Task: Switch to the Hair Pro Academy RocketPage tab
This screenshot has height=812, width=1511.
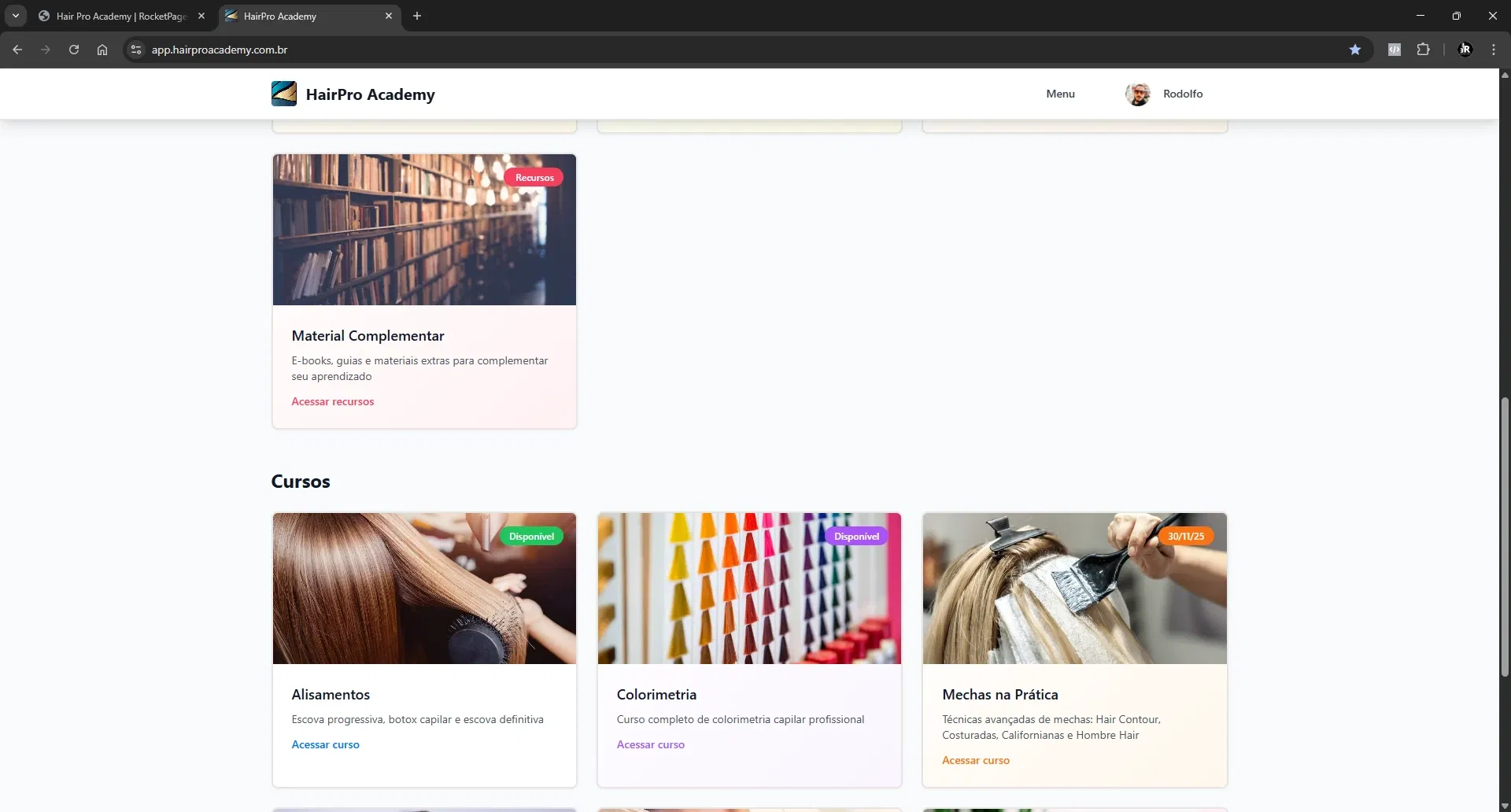Action: pos(121,16)
